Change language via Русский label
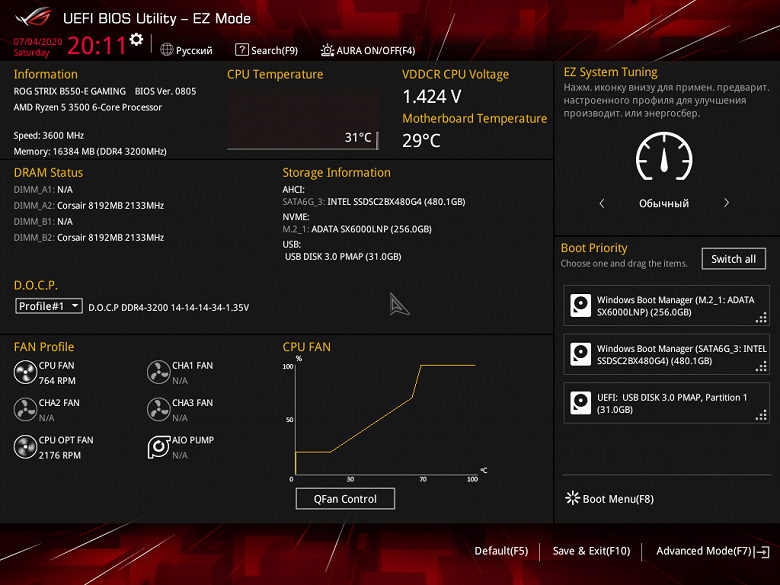The width and height of the screenshot is (780, 585). (x=194, y=50)
